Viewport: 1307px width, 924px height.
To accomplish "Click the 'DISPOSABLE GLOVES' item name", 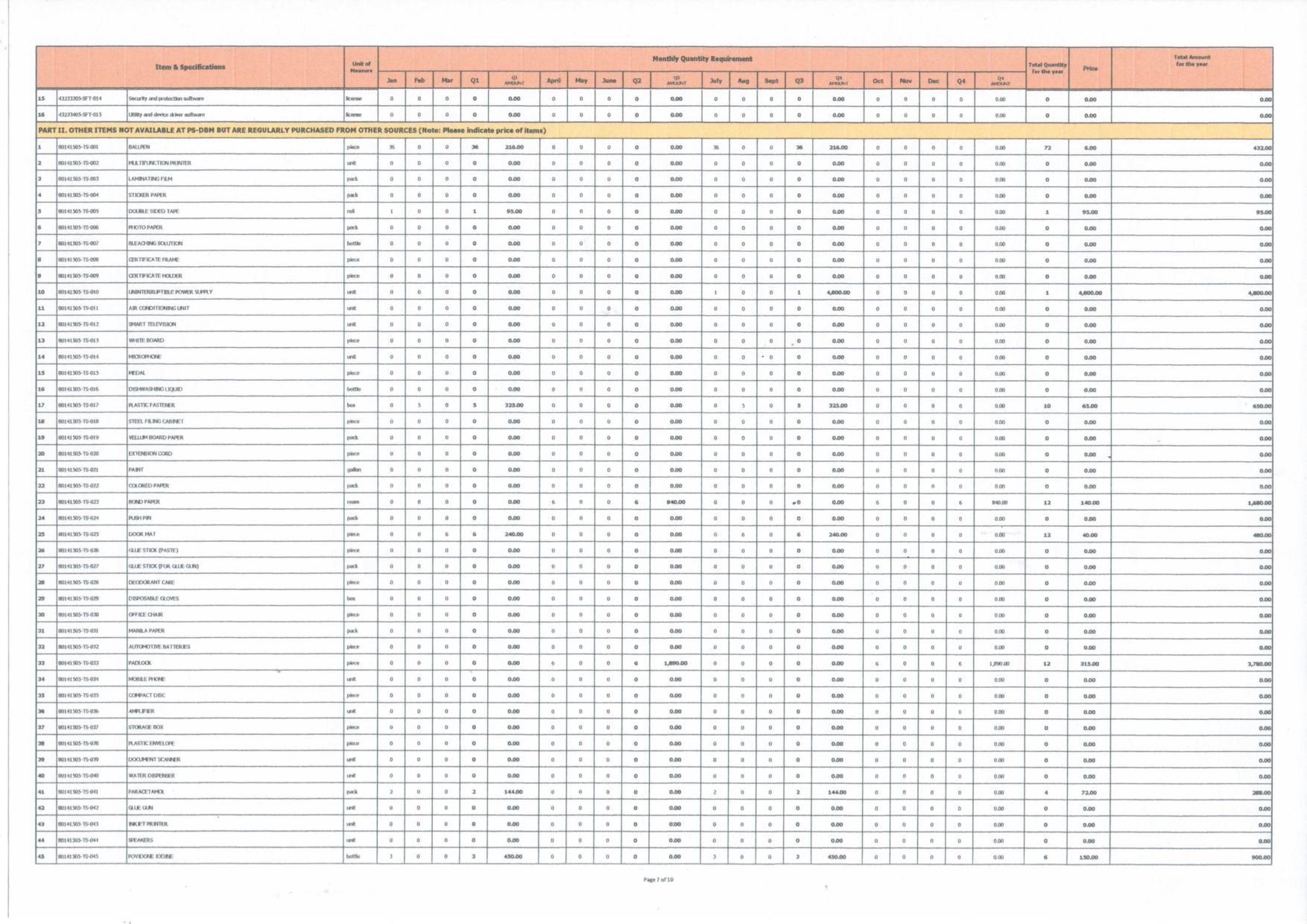I will coord(154,599).
